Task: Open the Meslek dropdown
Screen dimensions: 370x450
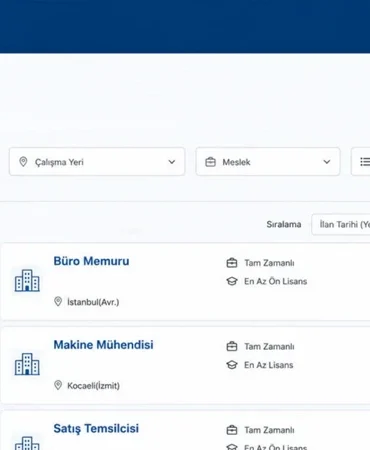Action: [x=268, y=162]
